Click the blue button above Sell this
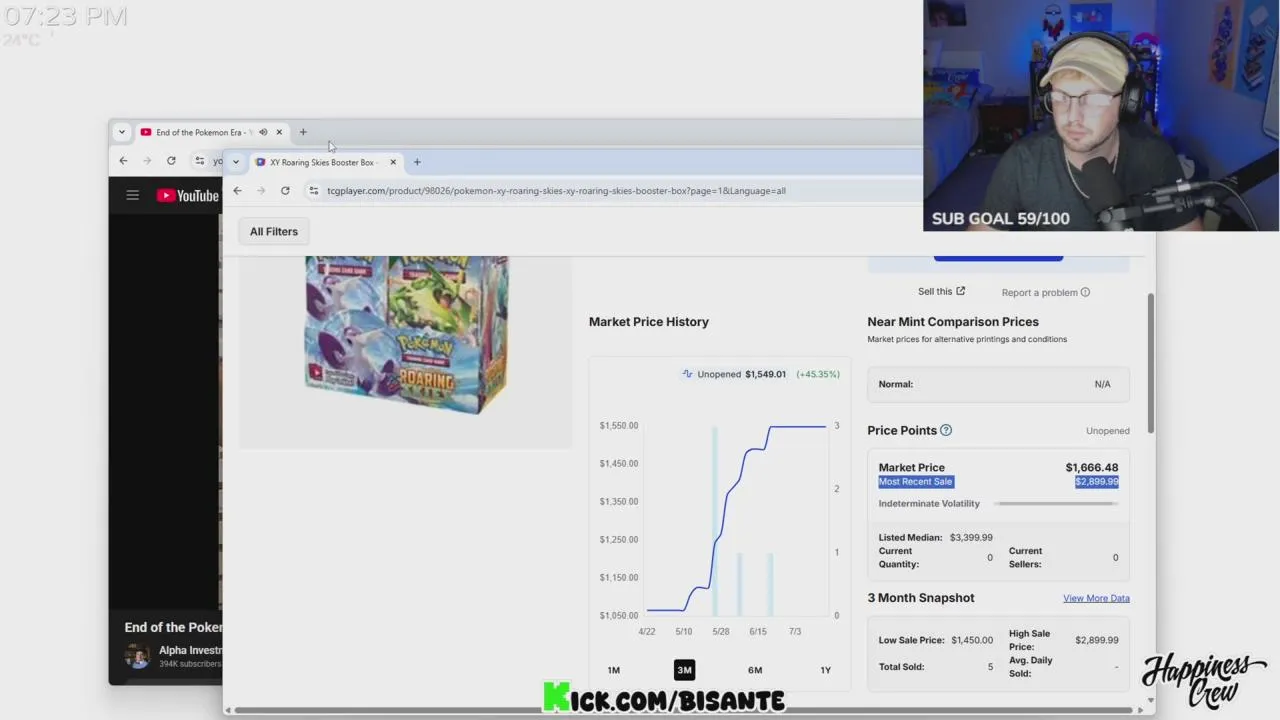This screenshot has height=720, width=1280. (998, 257)
